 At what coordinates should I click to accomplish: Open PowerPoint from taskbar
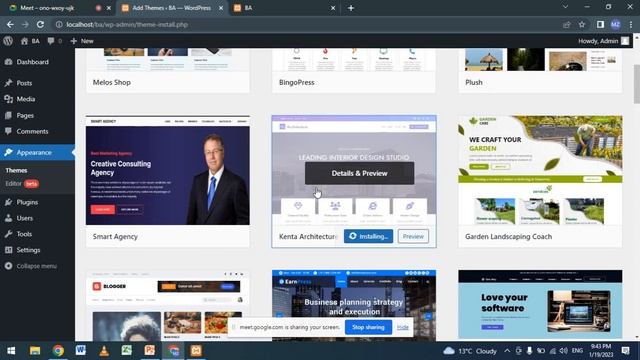tap(150, 351)
